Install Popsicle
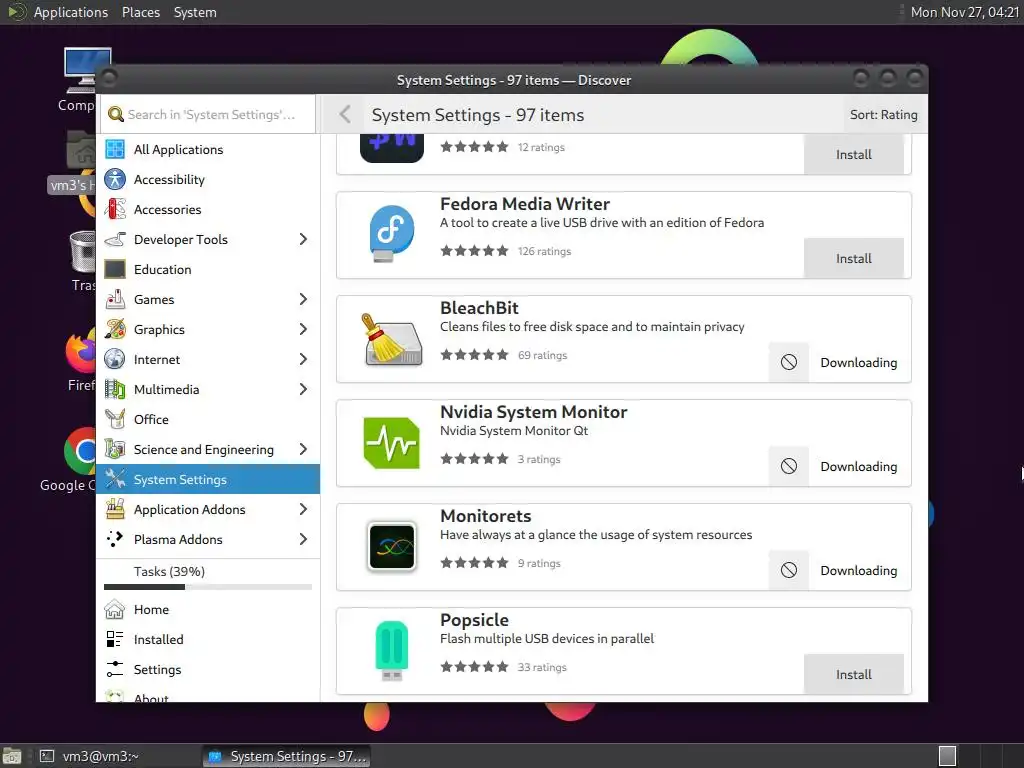The width and height of the screenshot is (1024, 768). pos(854,675)
